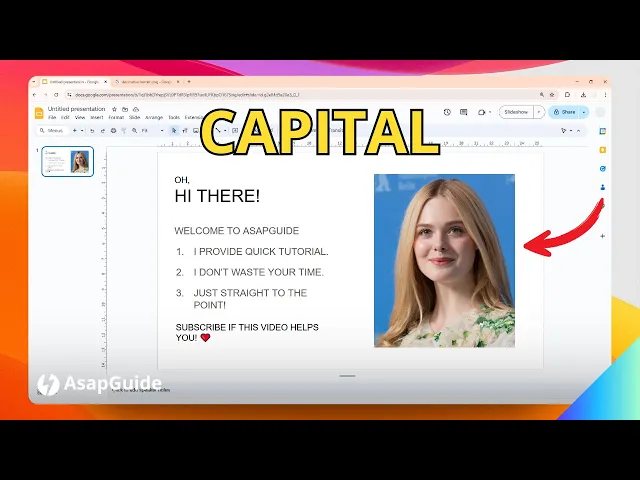Click the HI THERE! heading text
The image size is (640, 480).
click(217, 196)
